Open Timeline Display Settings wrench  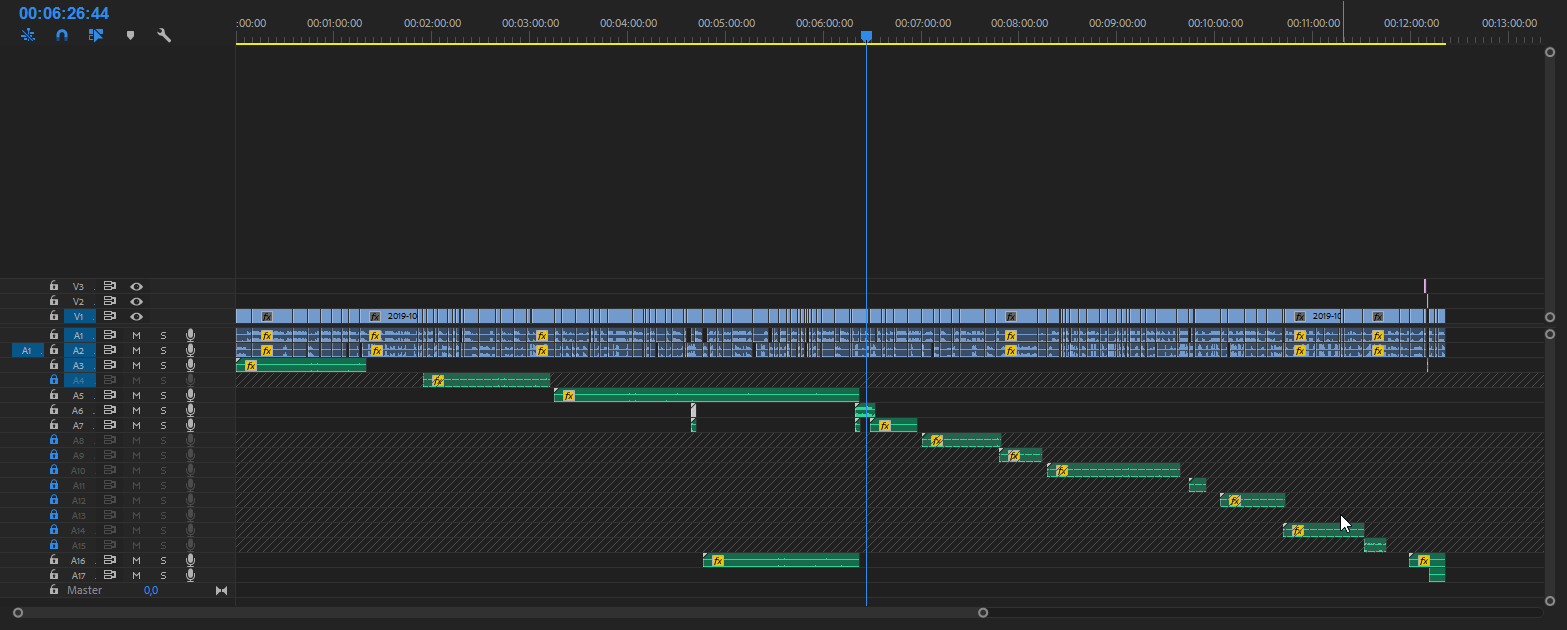(x=164, y=35)
